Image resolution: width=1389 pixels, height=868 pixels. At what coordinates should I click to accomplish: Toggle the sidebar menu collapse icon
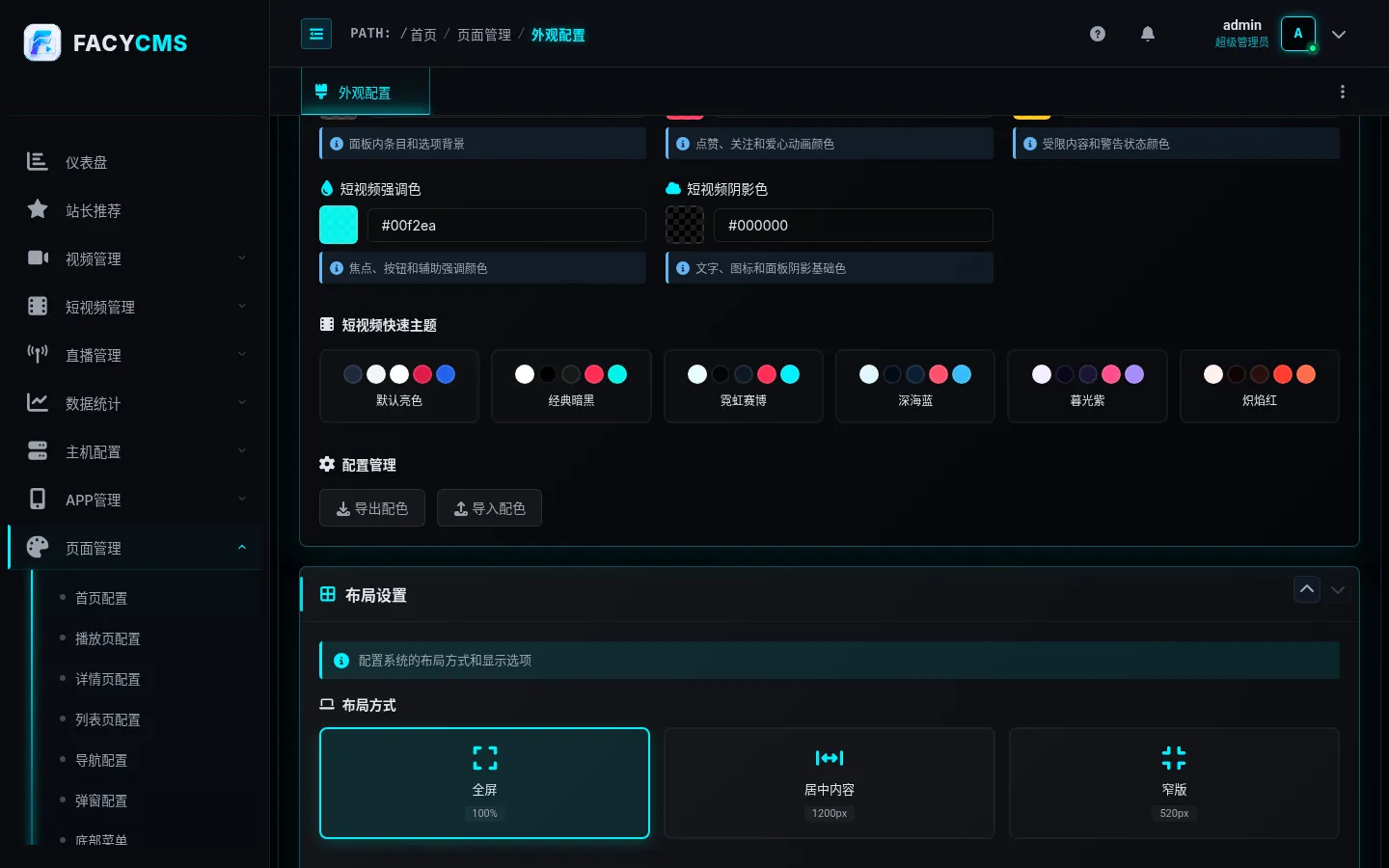click(316, 34)
